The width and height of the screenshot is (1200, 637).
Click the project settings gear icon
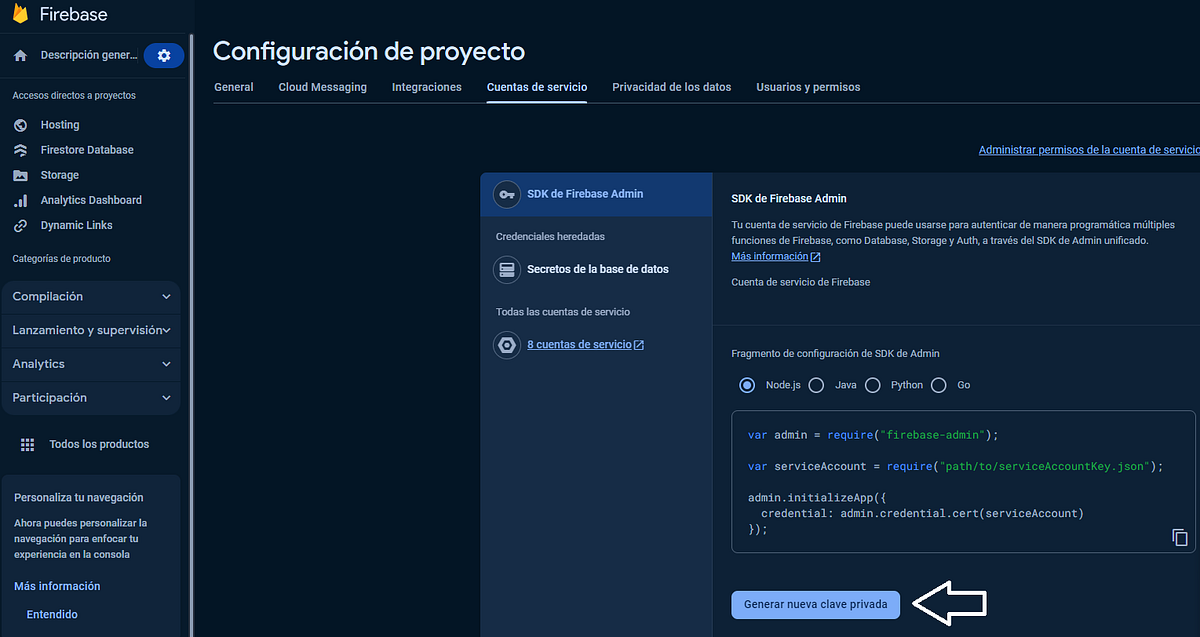tap(163, 55)
